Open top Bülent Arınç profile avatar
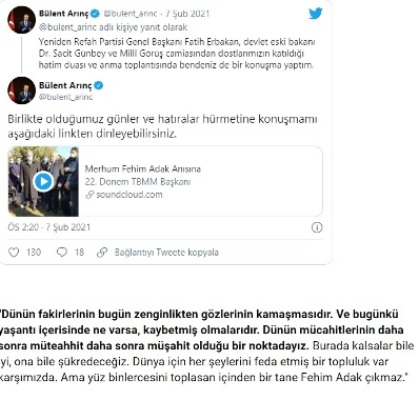The image size is (418, 400). (x=22, y=20)
